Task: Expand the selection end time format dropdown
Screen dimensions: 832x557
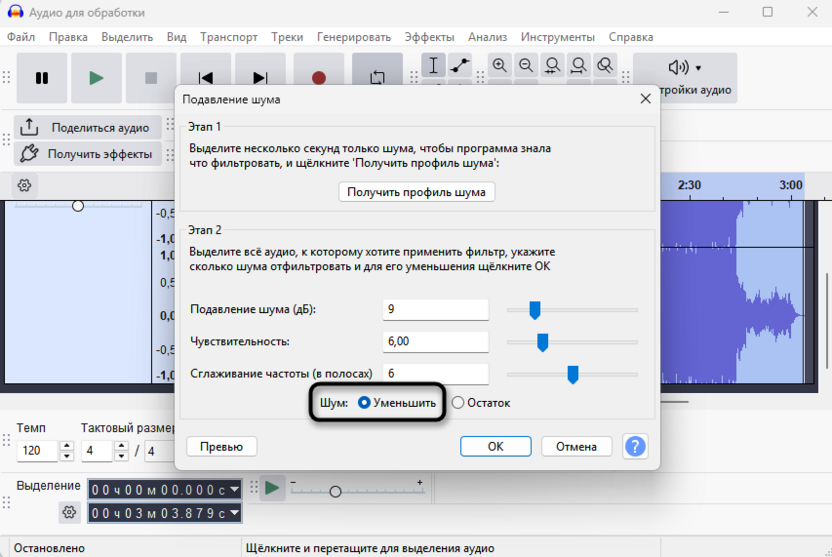Action: (x=234, y=513)
